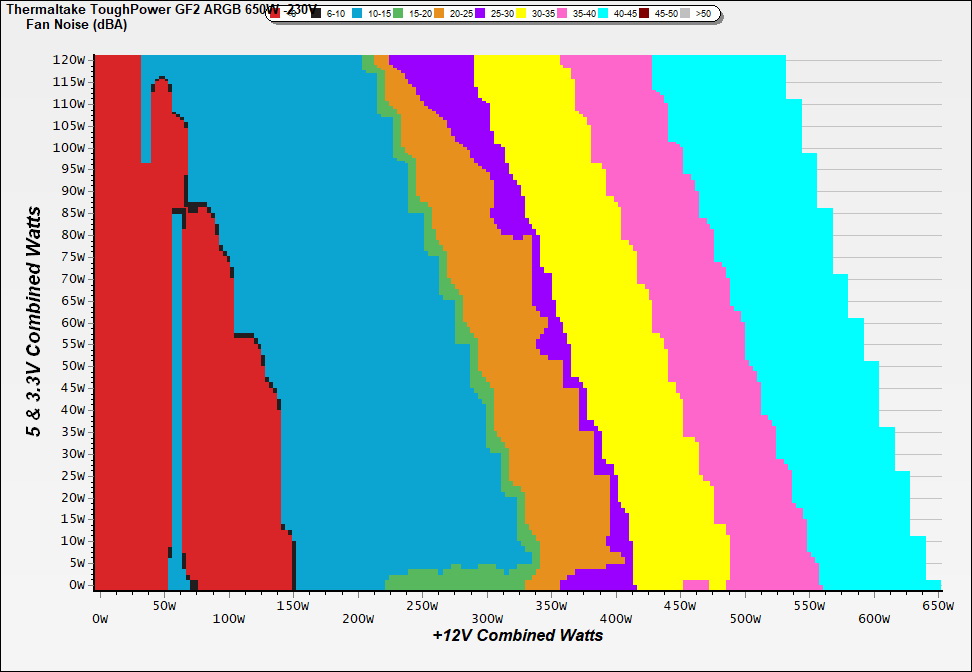
Task: Click the 300W tick label on x-axis
Action: 487,605
